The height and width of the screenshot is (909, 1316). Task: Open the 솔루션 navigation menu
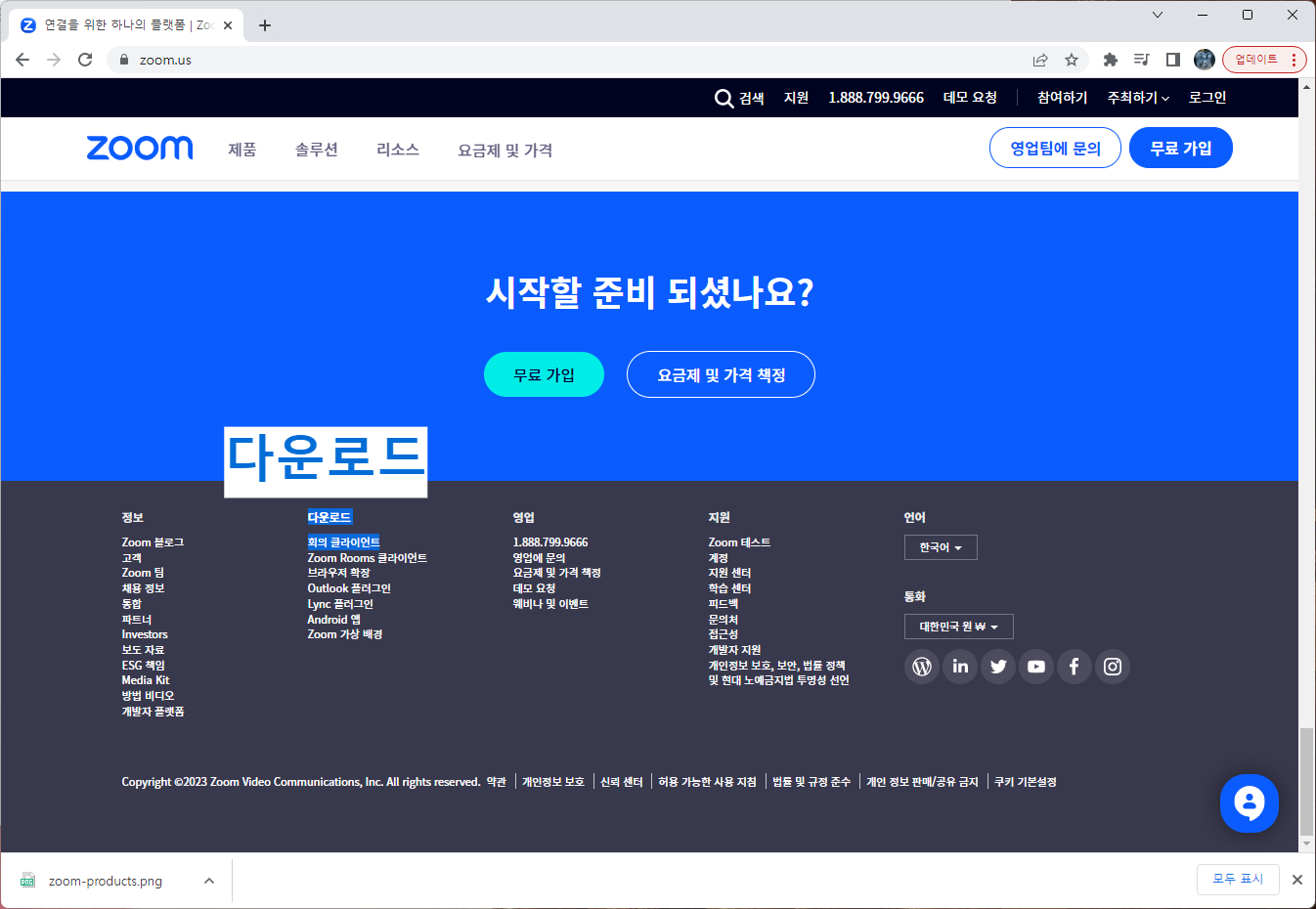click(317, 150)
